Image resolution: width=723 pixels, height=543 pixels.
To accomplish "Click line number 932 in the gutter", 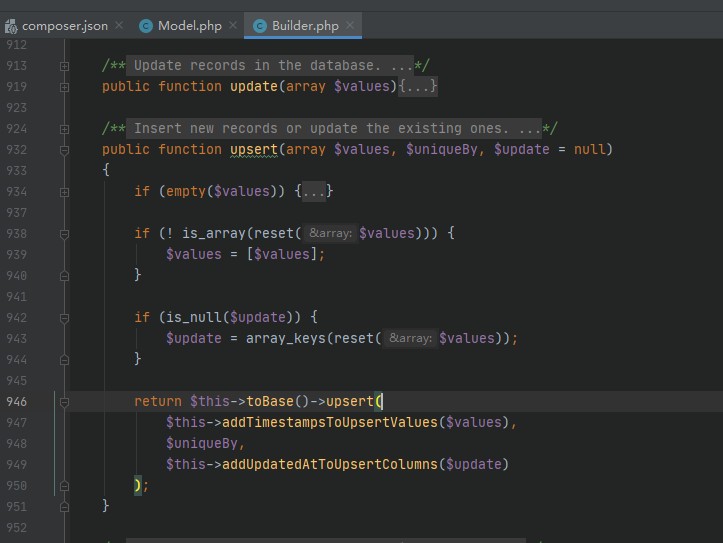I will [17, 149].
